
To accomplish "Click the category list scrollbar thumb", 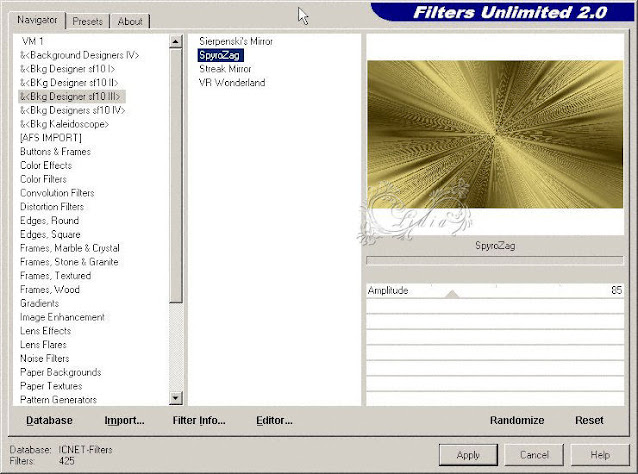I will tap(176, 176).
